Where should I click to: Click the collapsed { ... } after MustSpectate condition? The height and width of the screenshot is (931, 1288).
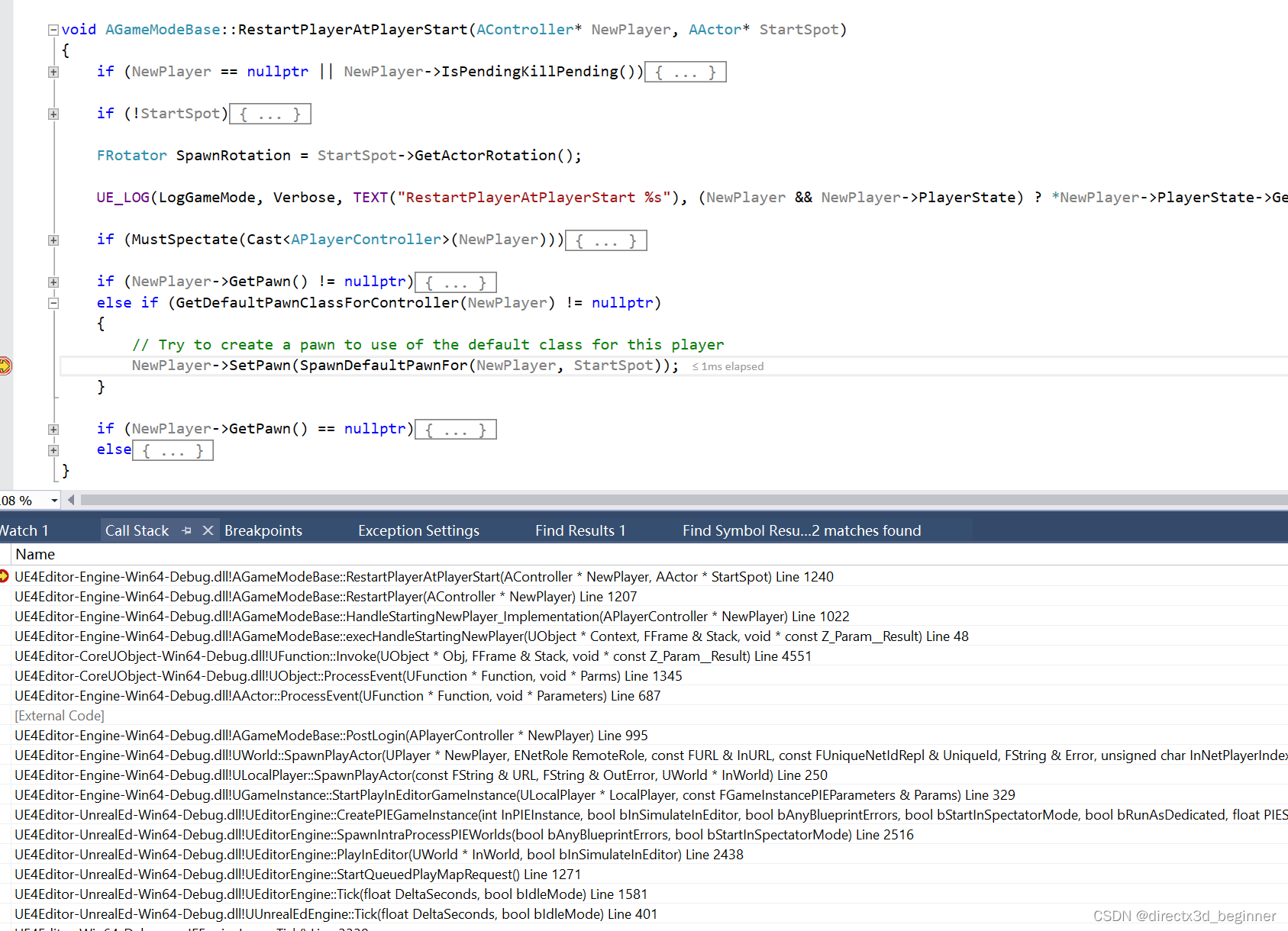click(606, 240)
